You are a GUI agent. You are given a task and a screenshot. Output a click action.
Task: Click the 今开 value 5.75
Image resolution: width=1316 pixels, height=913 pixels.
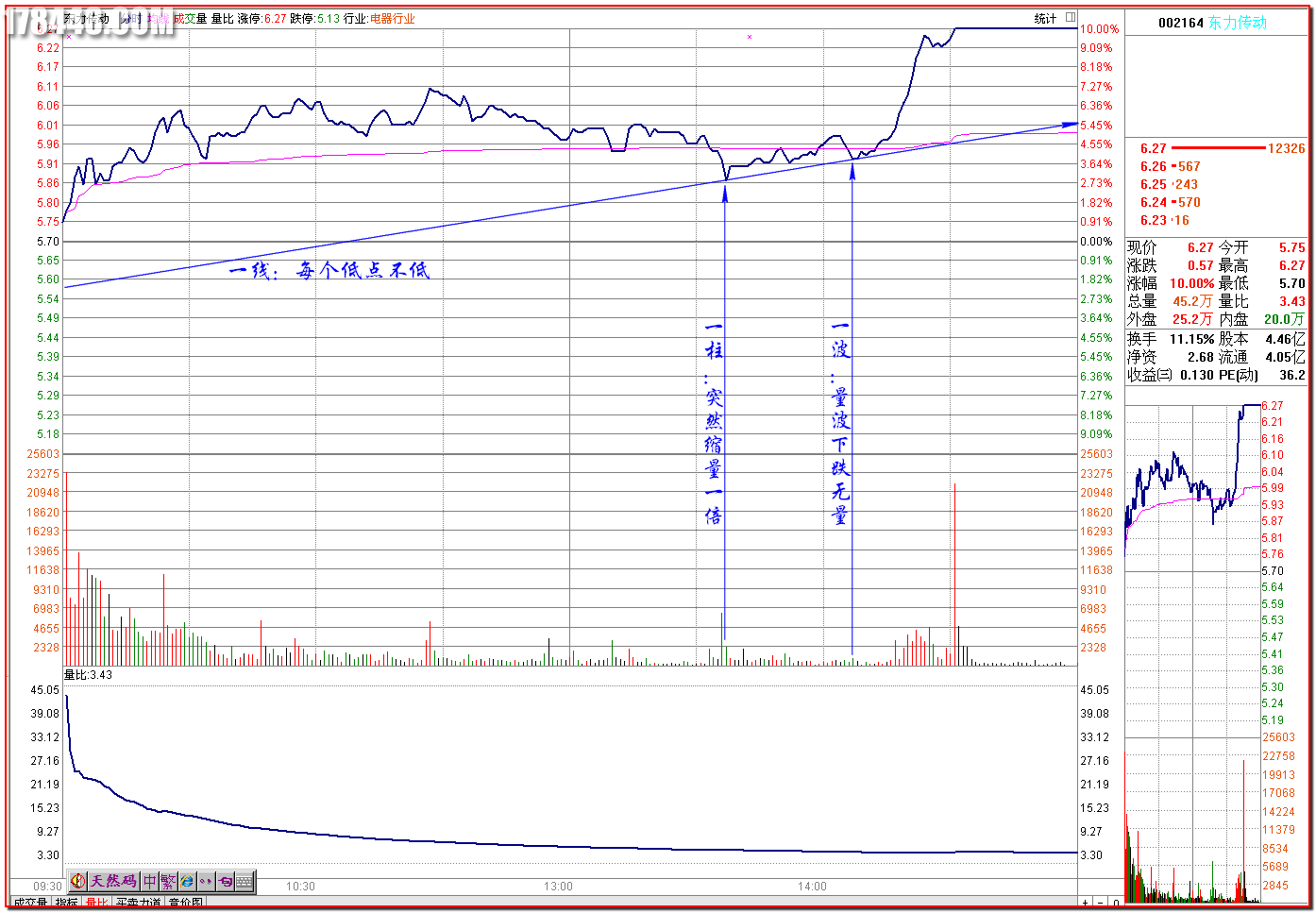pos(1292,247)
